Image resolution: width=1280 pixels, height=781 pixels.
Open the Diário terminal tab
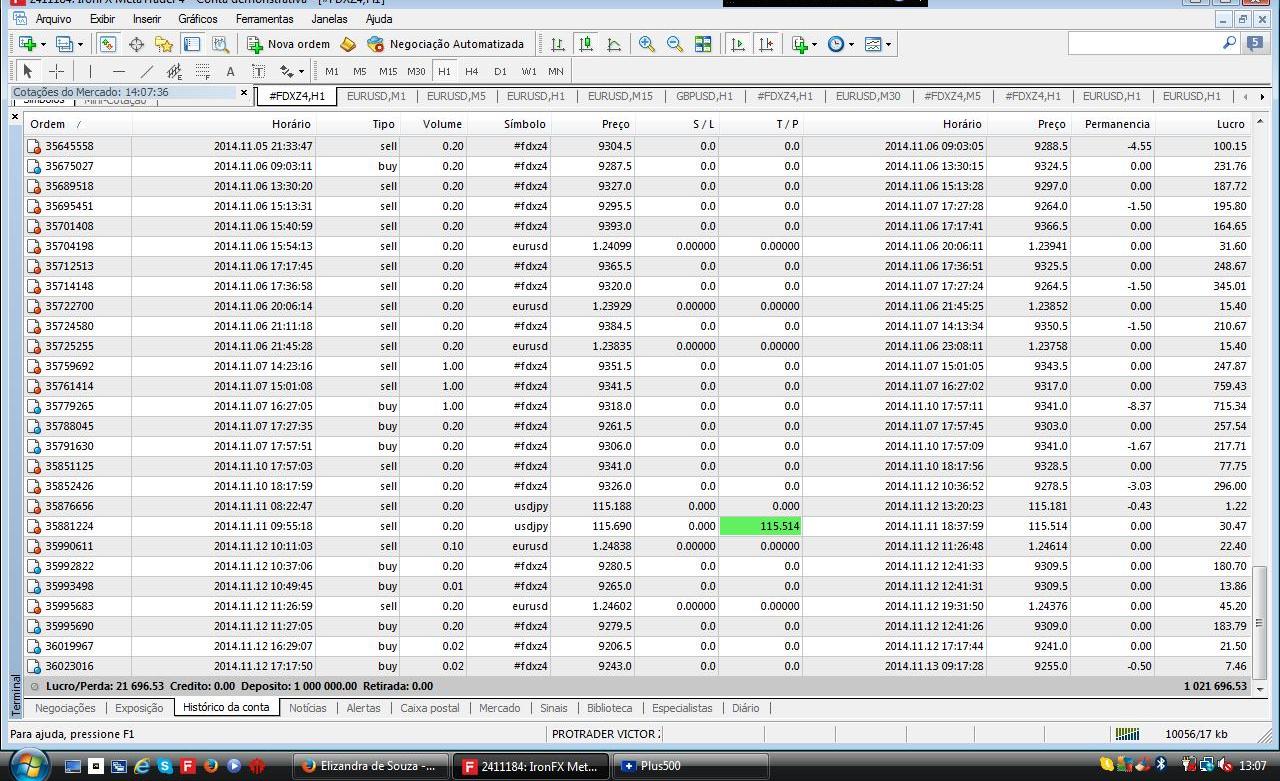tap(746, 708)
